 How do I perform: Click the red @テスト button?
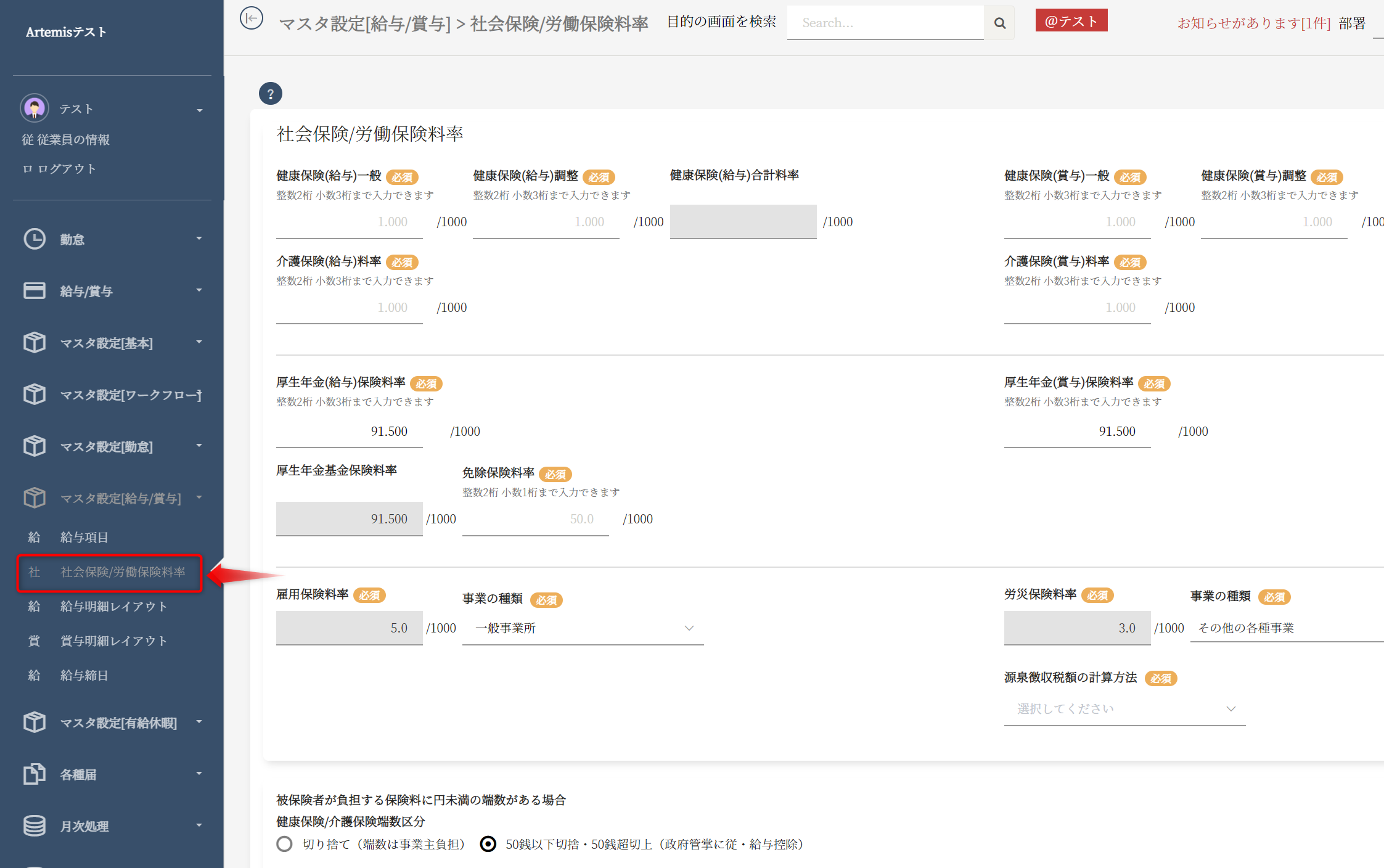coord(1071,21)
